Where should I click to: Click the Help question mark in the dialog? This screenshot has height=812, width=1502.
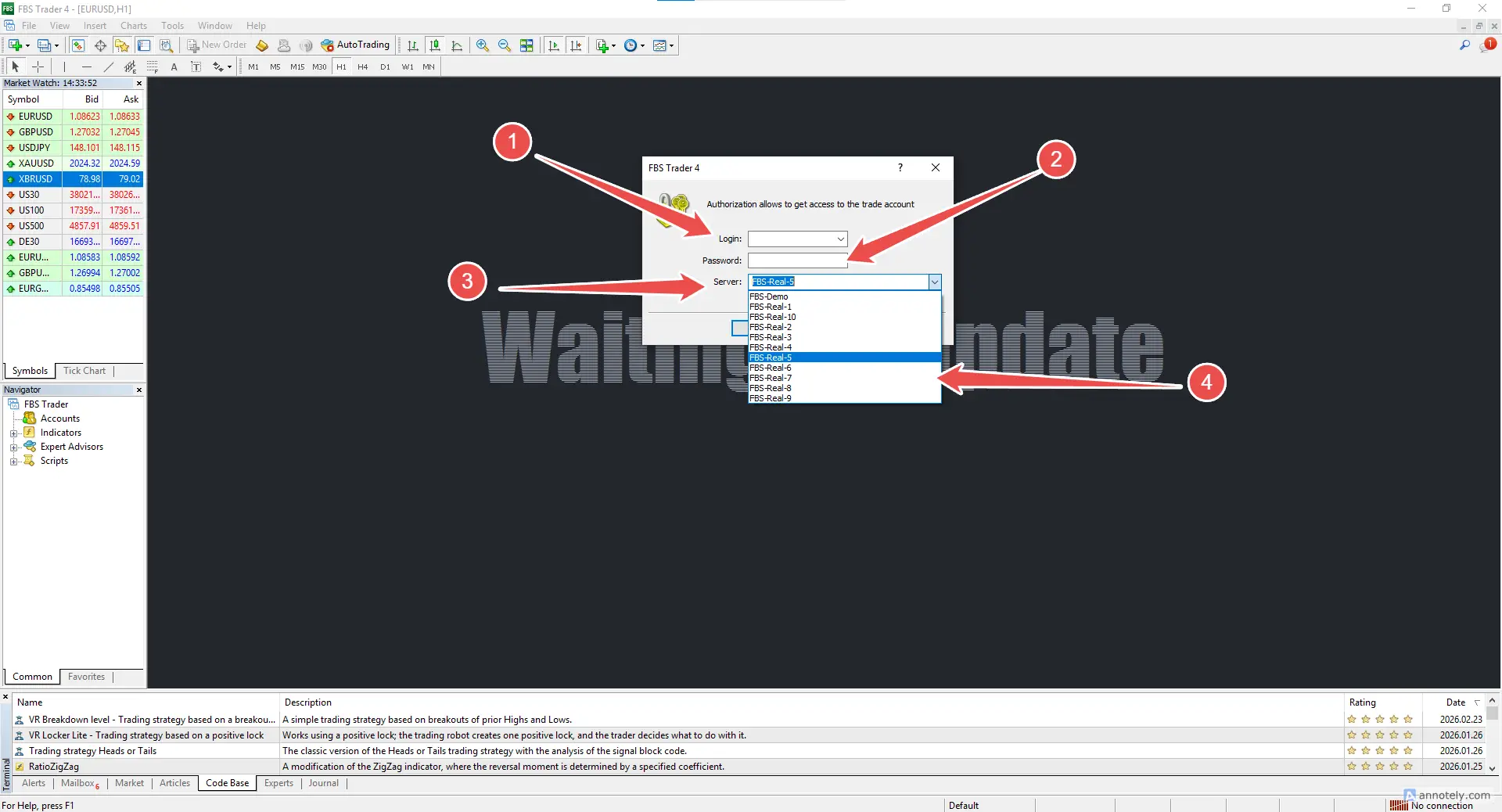click(899, 167)
